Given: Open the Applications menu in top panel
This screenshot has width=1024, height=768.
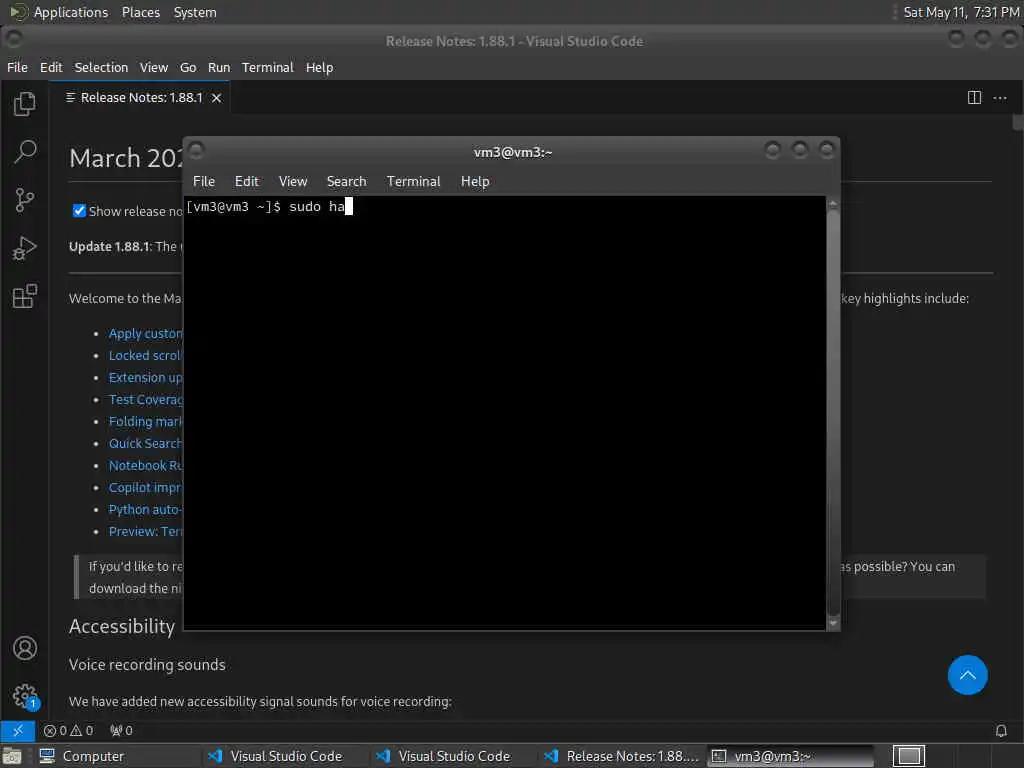Looking at the screenshot, I should [71, 12].
